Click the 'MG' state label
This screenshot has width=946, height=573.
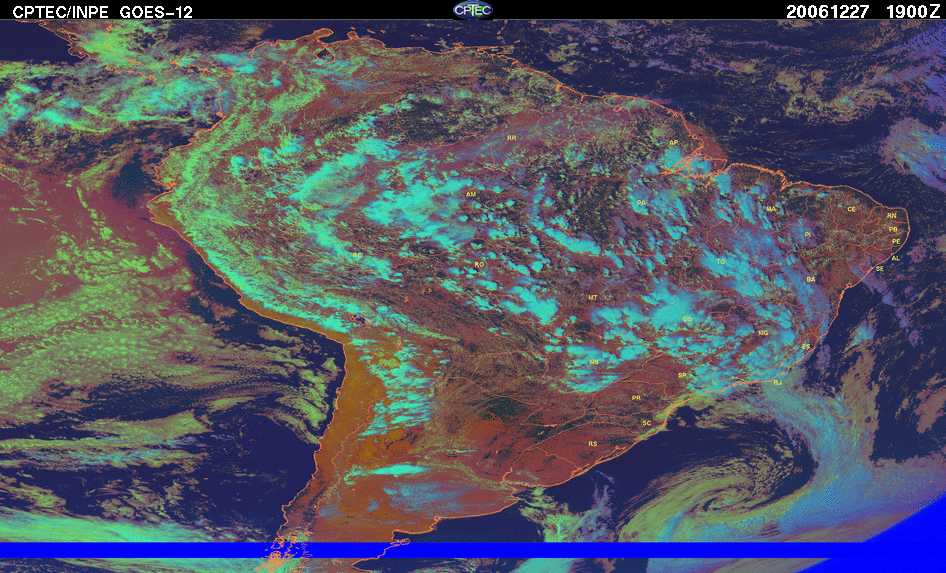(x=763, y=333)
